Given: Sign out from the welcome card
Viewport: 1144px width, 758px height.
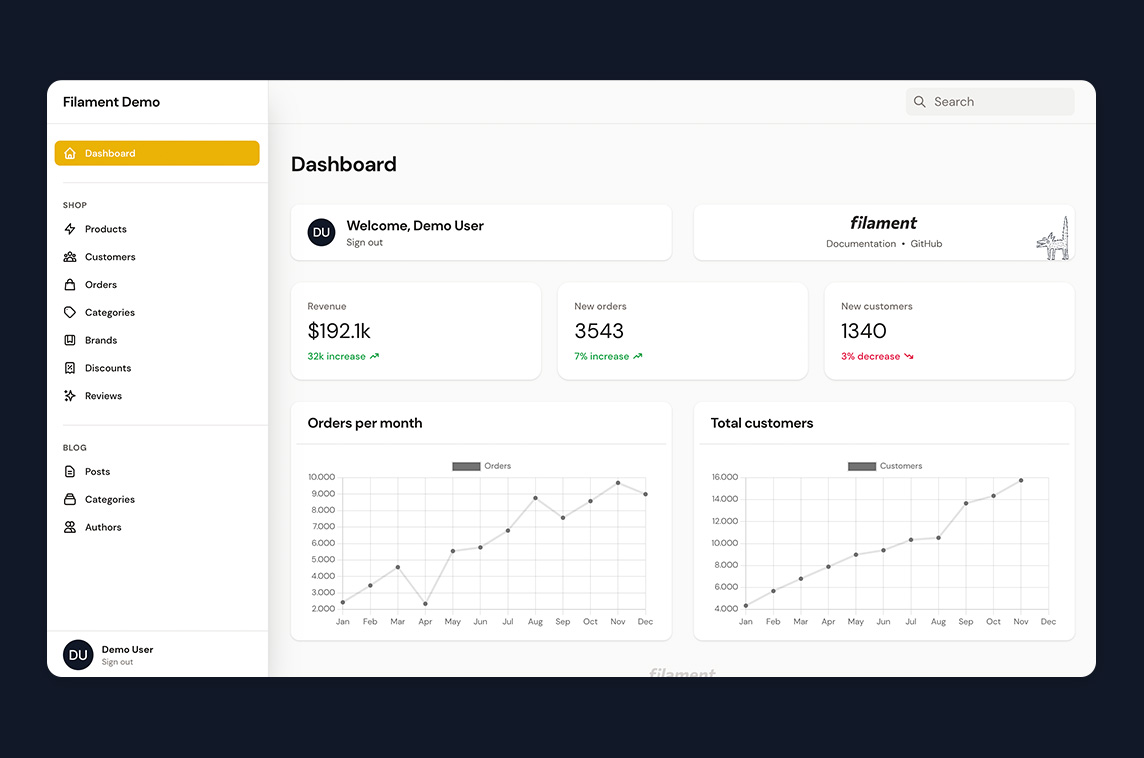Looking at the screenshot, I should 364,241.
